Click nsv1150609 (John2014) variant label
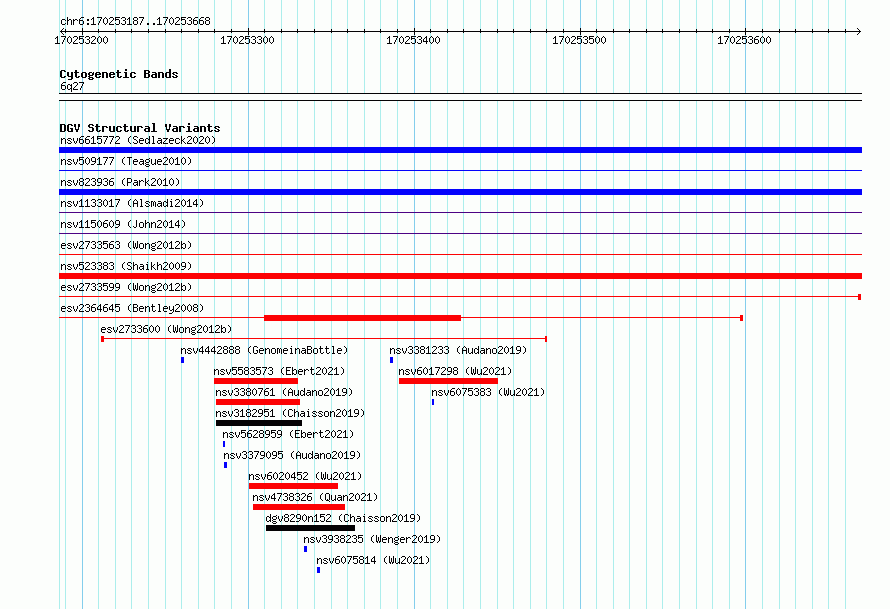This screenshot has height=609, width=890. pyautogui.click(x=123, y=224)
